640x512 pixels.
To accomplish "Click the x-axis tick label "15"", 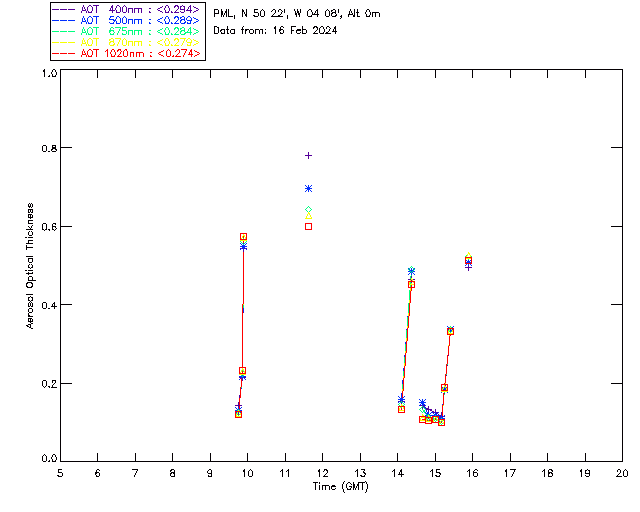I will (435, 473).
